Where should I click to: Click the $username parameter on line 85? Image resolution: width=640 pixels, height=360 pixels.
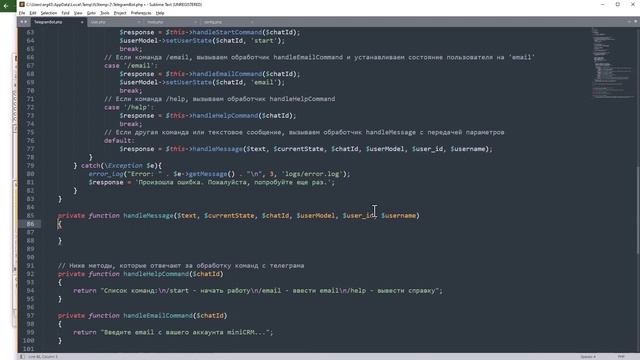[398, 216]
